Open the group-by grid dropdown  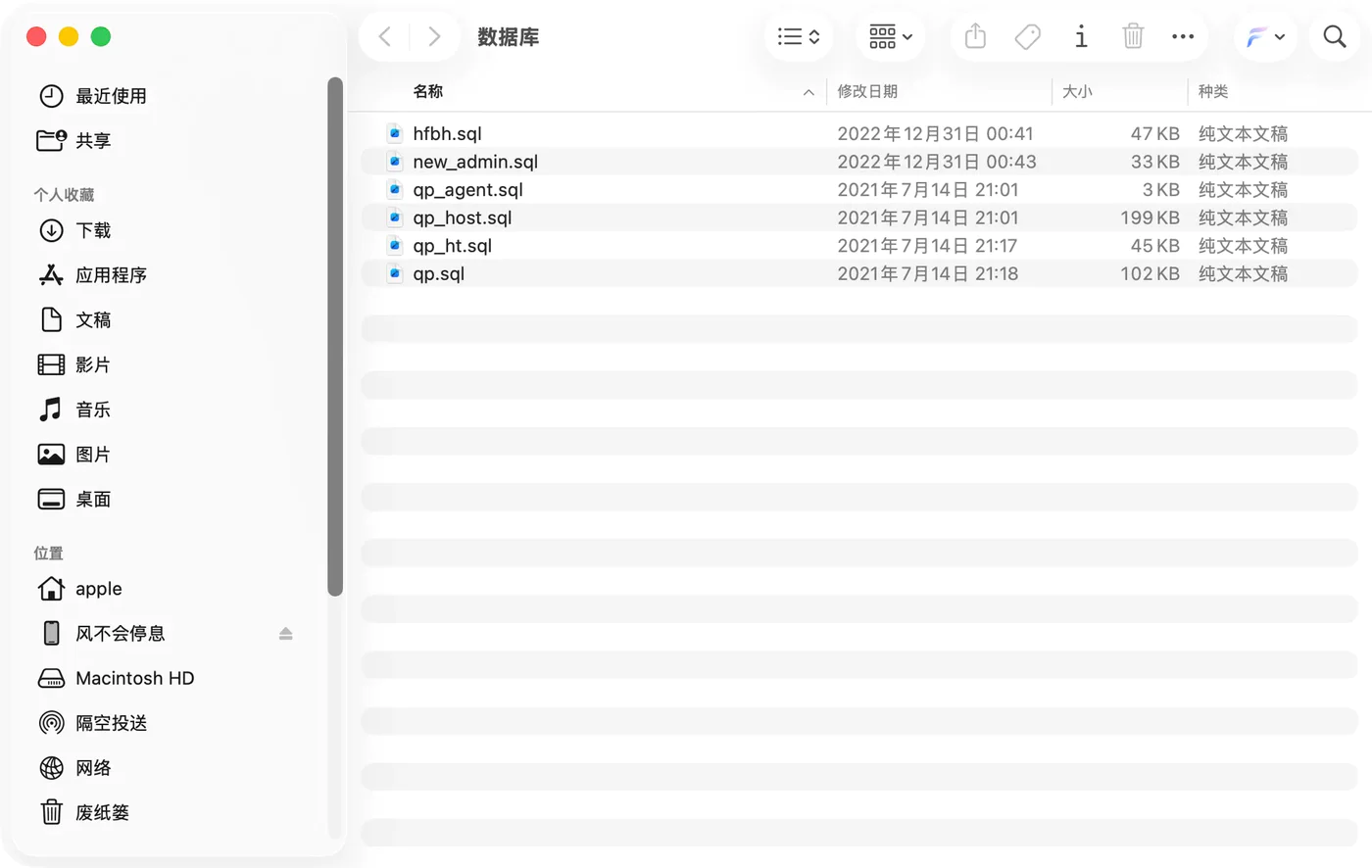pos(891,37)
